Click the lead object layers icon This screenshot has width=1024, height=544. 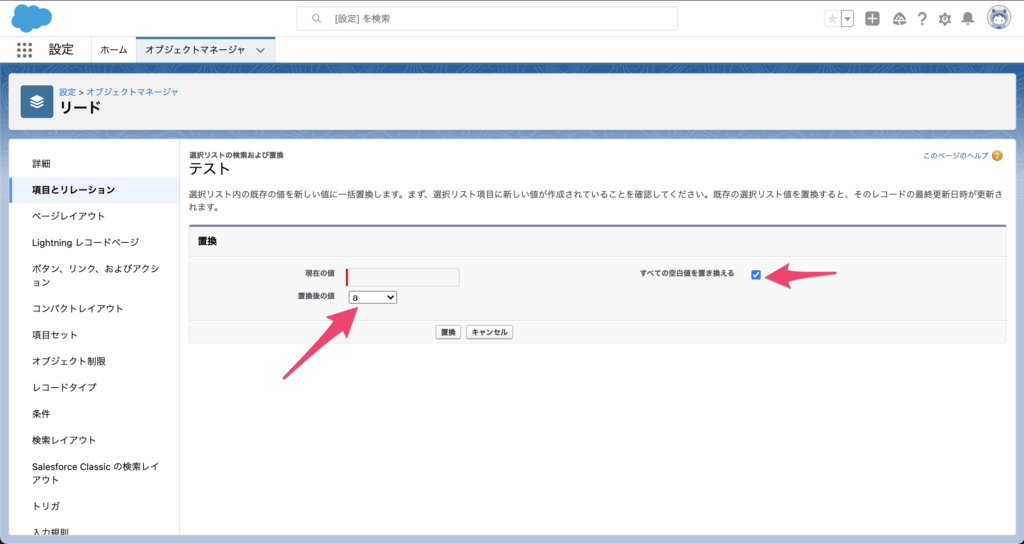37,101
